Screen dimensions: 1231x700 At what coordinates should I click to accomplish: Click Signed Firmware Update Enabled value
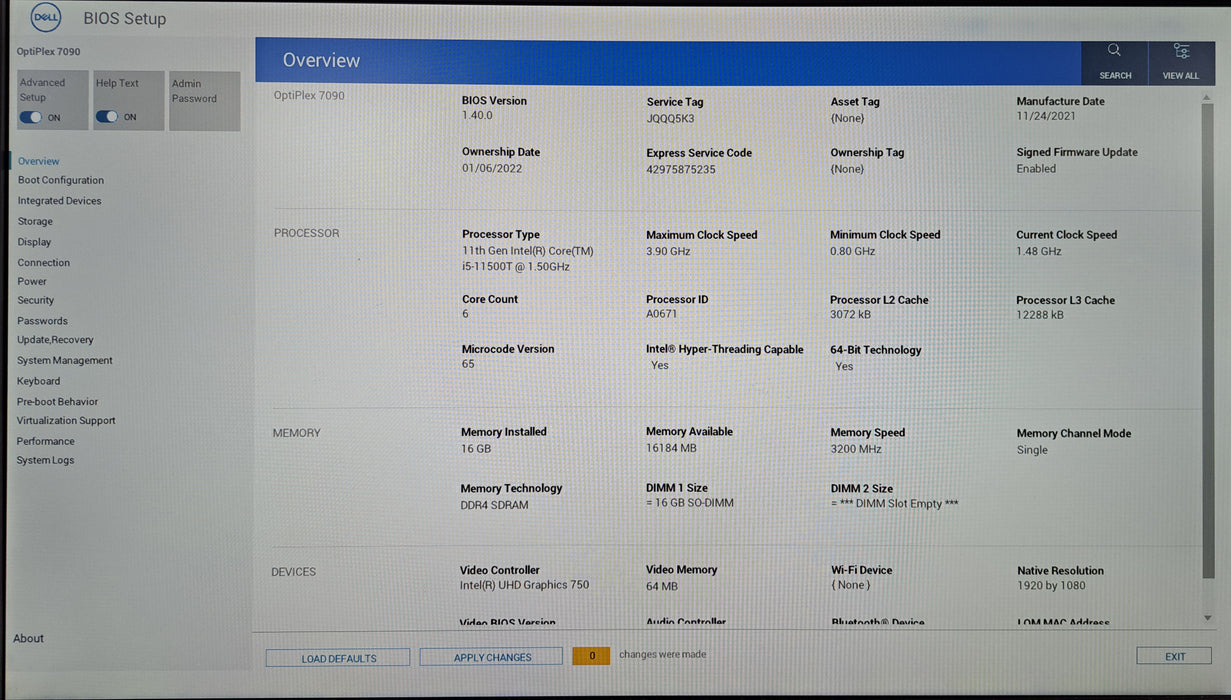1036,169
